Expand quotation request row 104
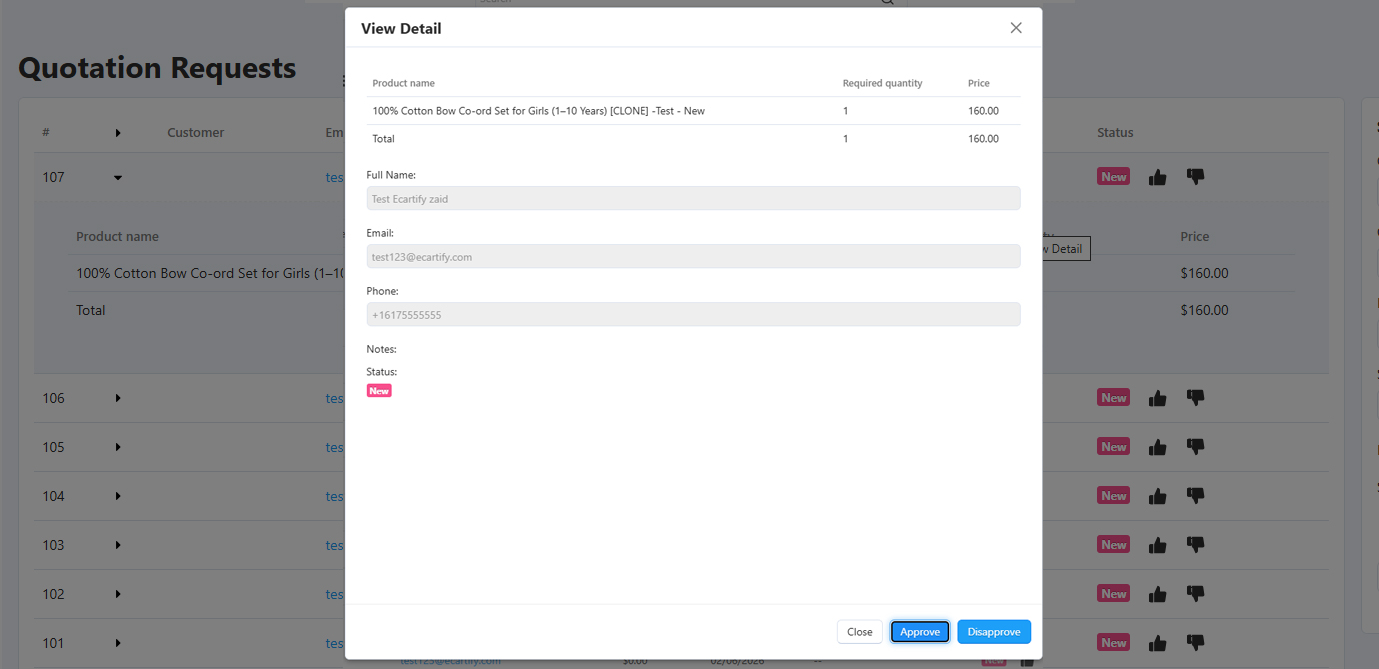The height and width of the screenshot is (669, 1379). click(118, 496)
